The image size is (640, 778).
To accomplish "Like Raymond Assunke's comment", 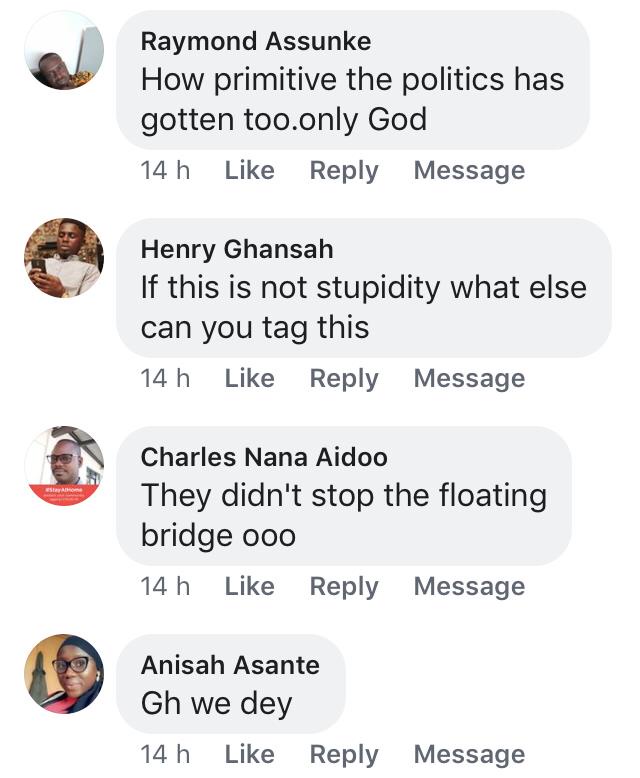I will click(249, 171).
